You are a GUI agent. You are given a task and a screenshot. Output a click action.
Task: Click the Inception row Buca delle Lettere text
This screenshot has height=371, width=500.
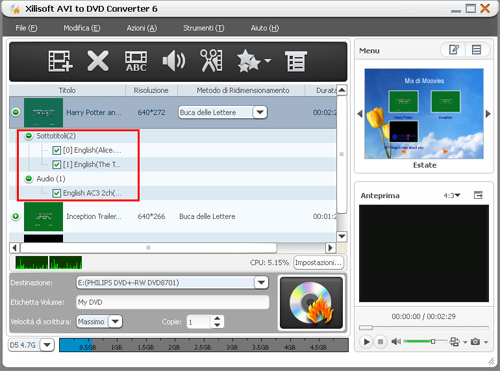(x=207, y=216)
